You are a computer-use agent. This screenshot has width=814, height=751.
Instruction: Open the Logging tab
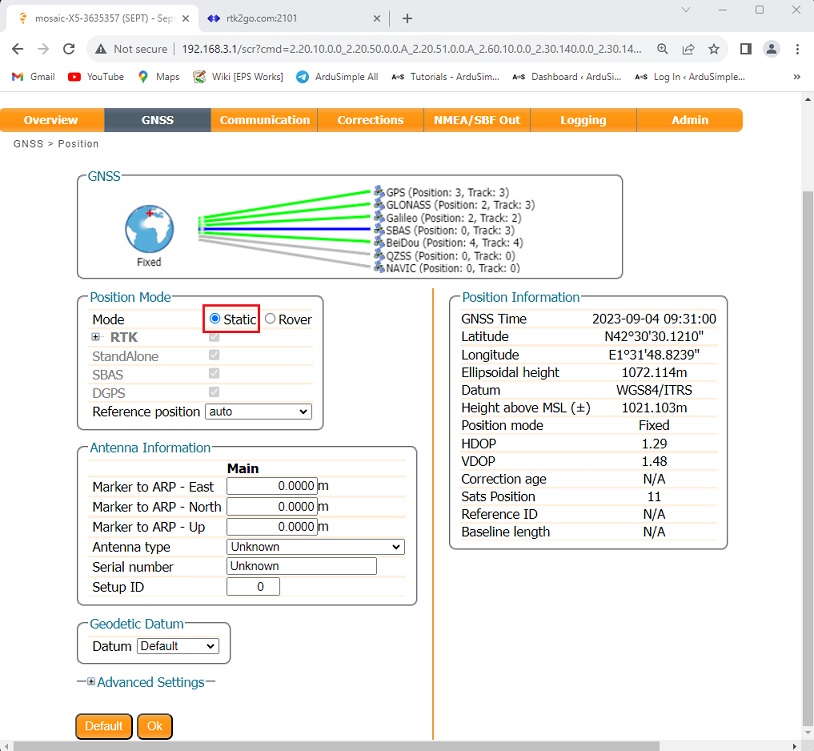click(x=583, y=120)
